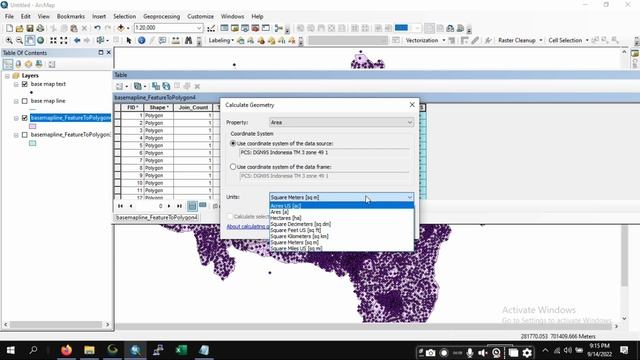Viewport: 640px width, 360px height.
Task: Check base map line layer
Action: click(x=25, y=101)
